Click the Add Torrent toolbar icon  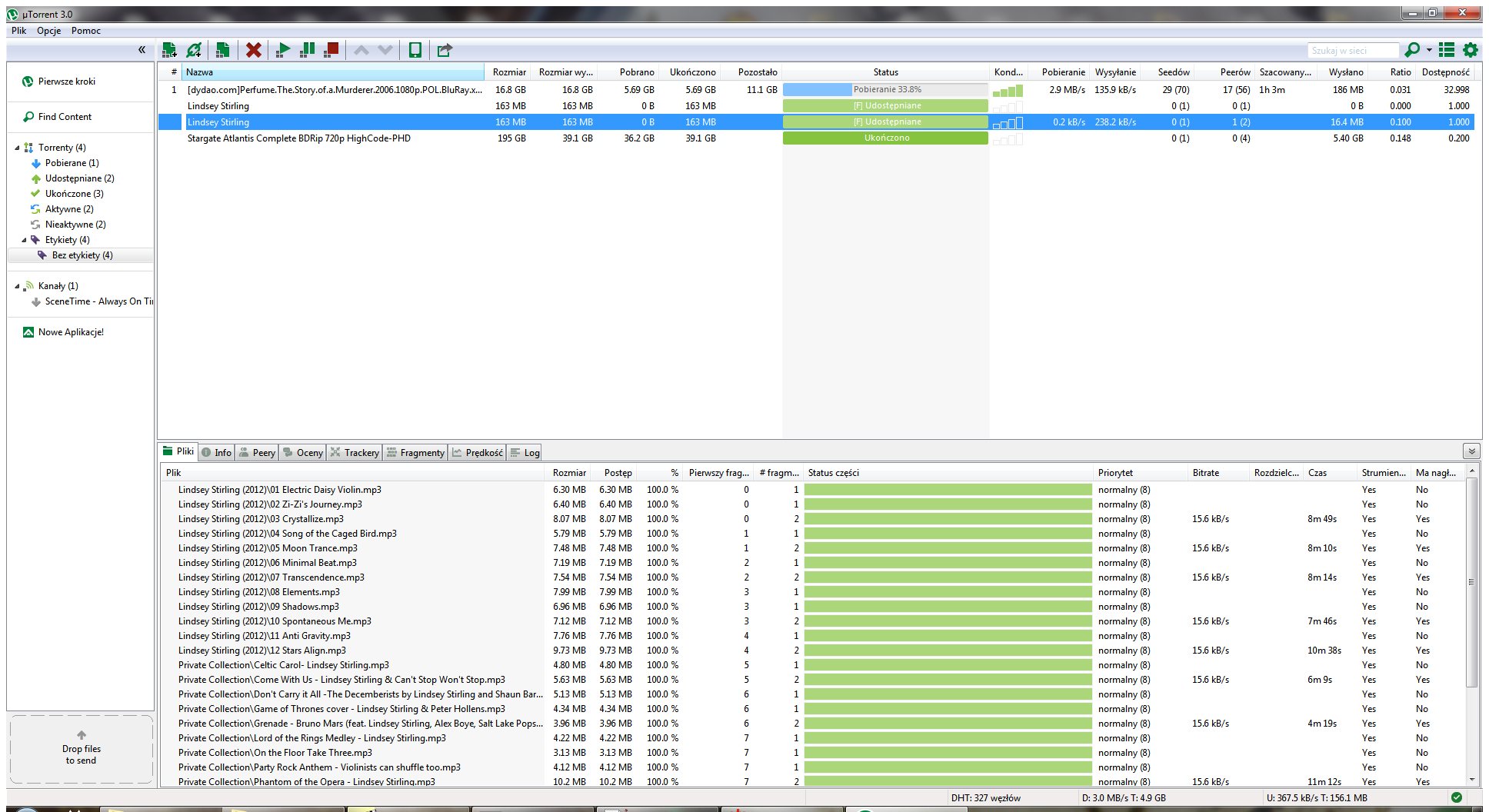point(169,50)
